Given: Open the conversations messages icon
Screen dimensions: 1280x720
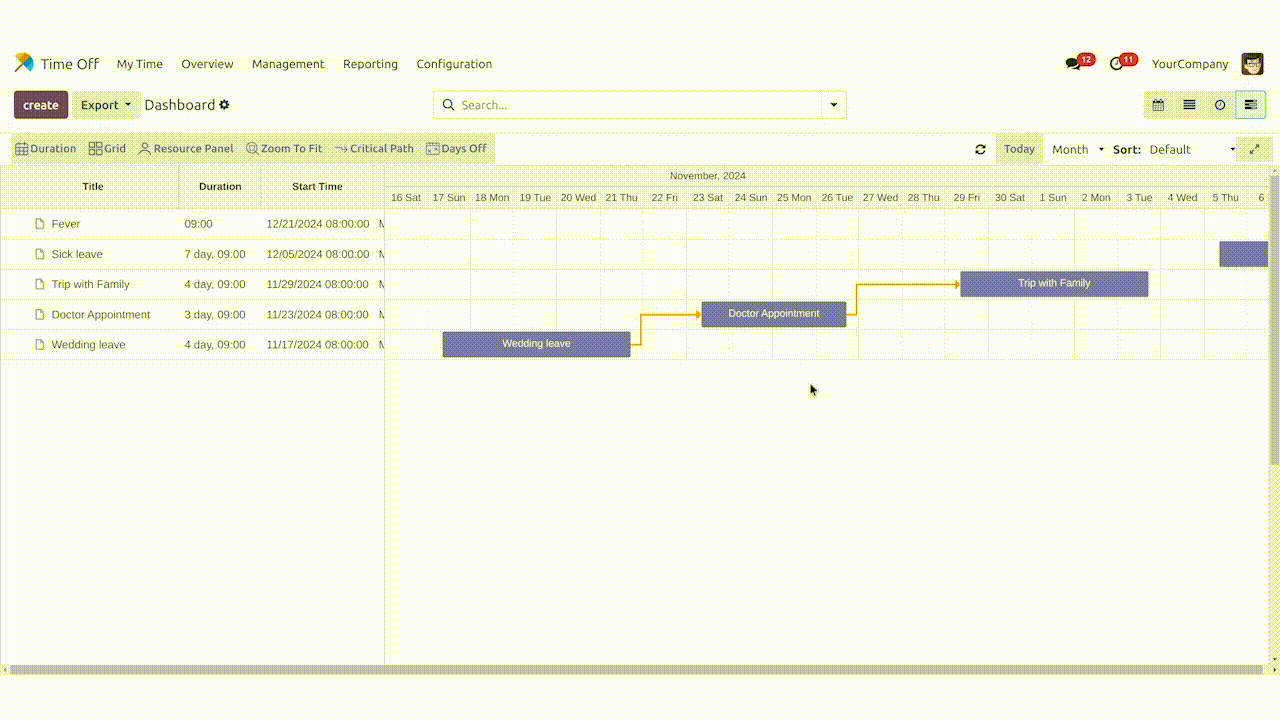Looking at the screenshot, I should tap(1073, 64).
